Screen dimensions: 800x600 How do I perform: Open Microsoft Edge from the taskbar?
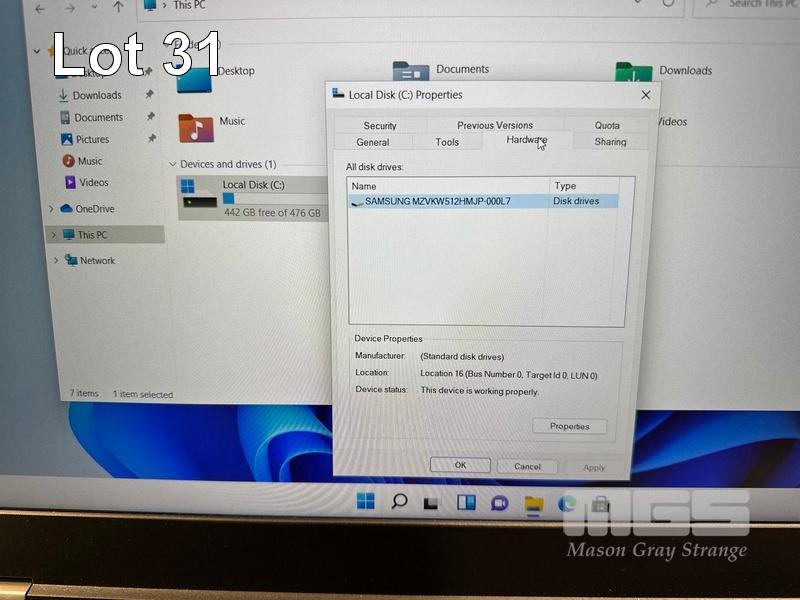567,504
